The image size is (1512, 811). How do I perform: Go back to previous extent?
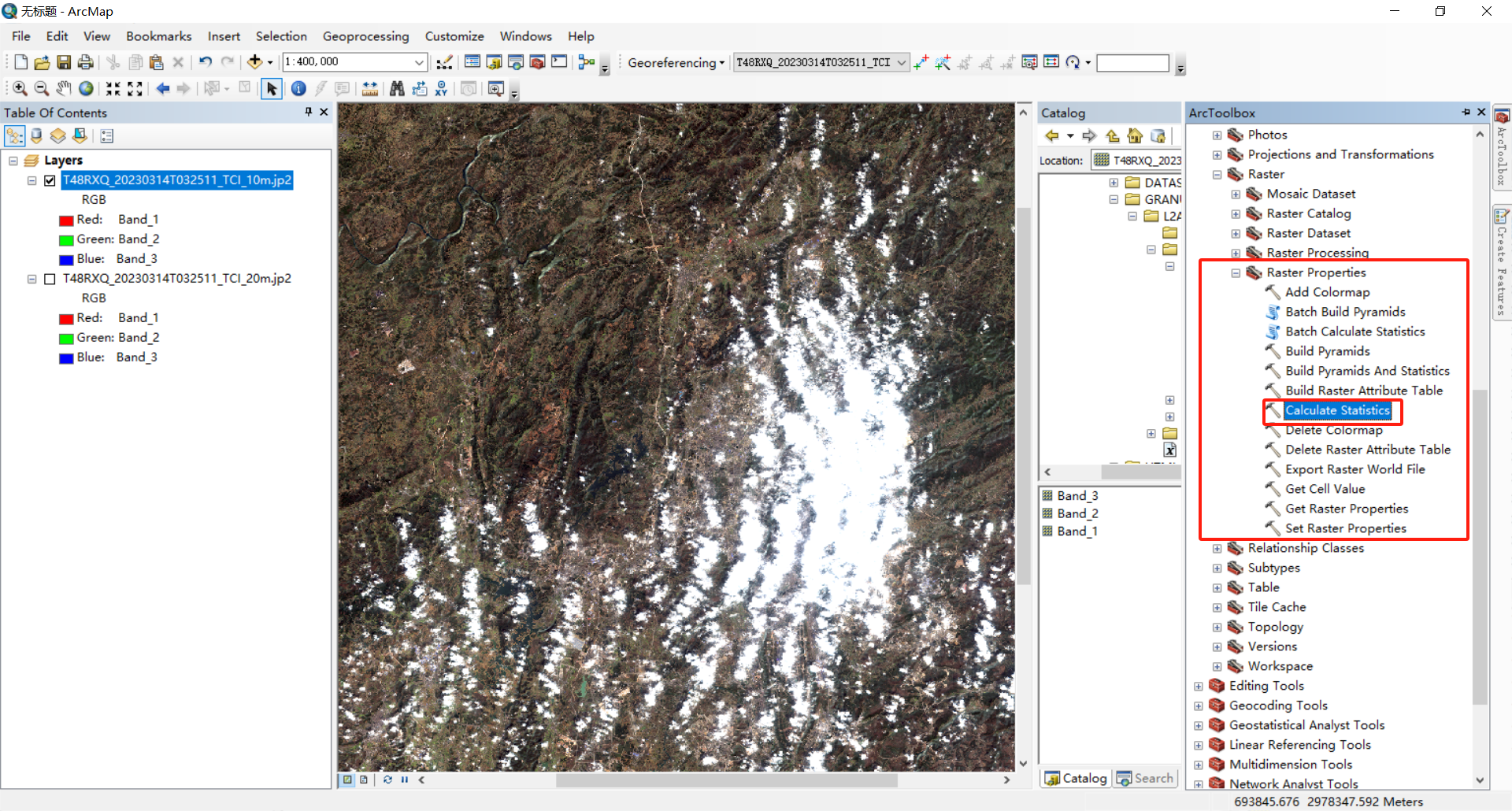pos(163,89)
